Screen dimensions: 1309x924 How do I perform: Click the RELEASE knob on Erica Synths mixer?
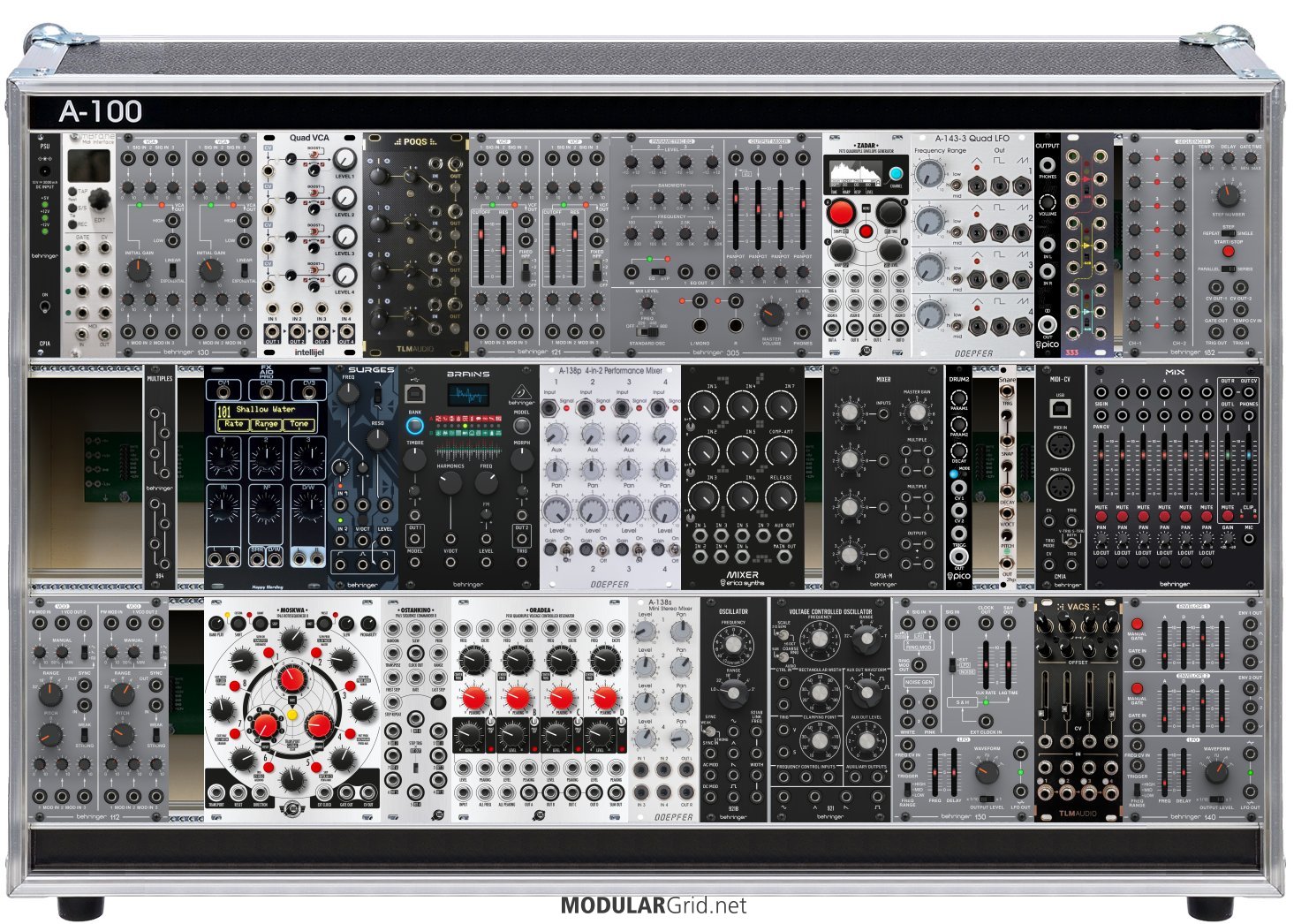click(x=781, y=497)
